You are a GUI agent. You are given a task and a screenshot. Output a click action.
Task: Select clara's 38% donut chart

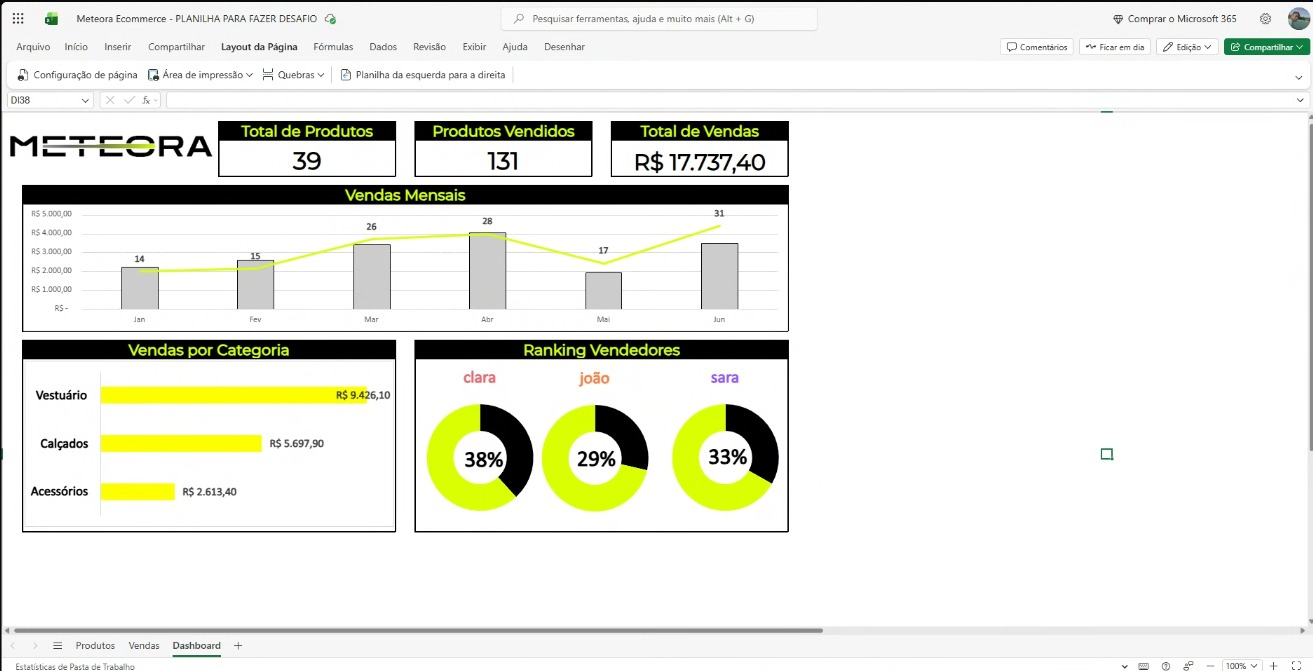pyautogui.click(x=480, y=458)
